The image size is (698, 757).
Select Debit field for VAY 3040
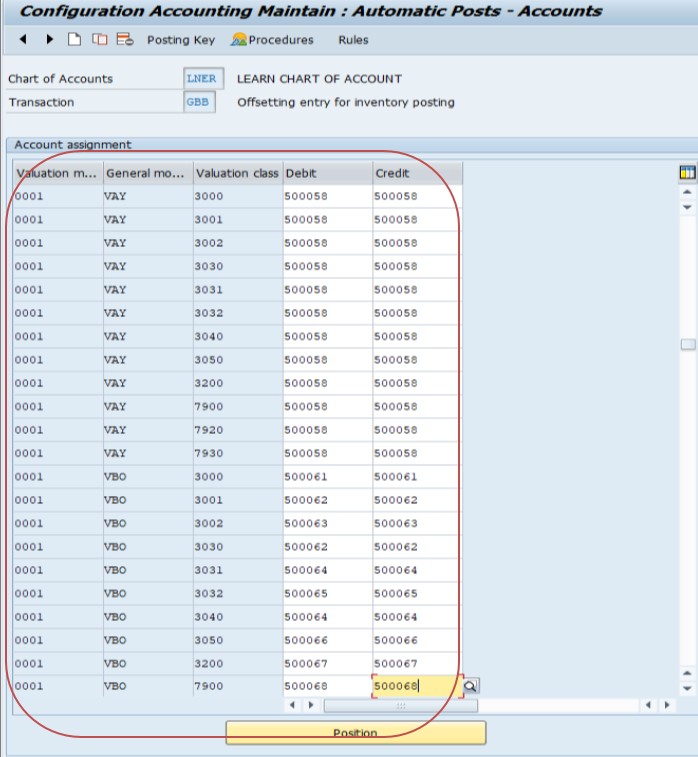click(x=328, y=336)
